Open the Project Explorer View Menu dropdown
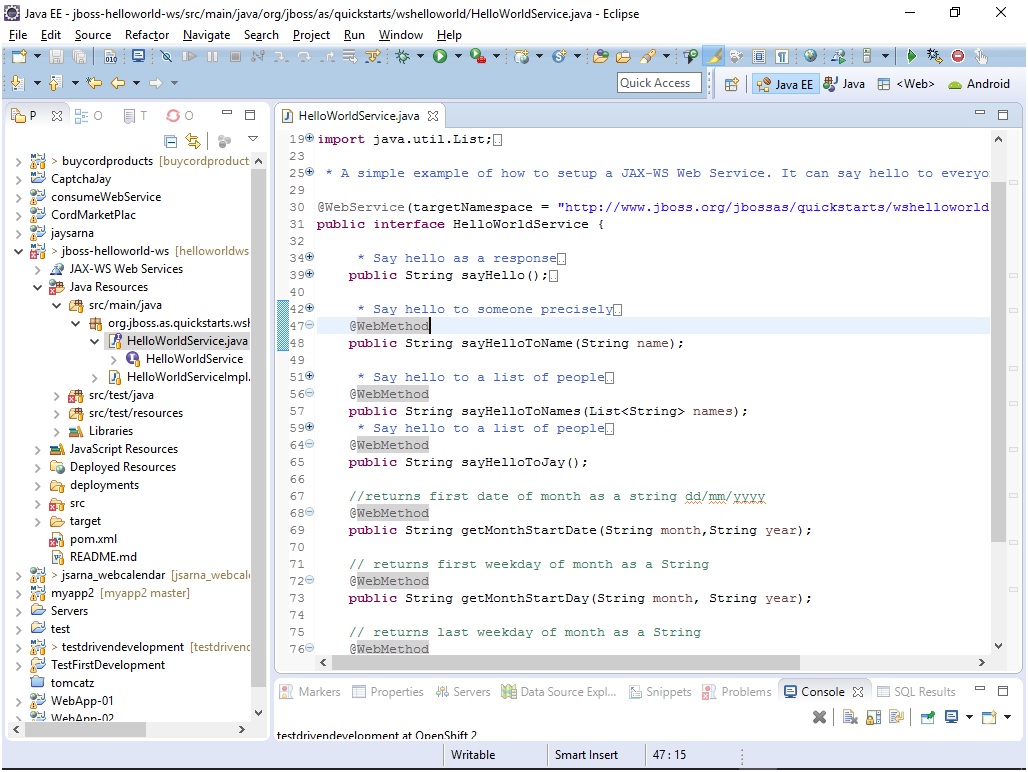1028x772 pixels. (253, 140)
